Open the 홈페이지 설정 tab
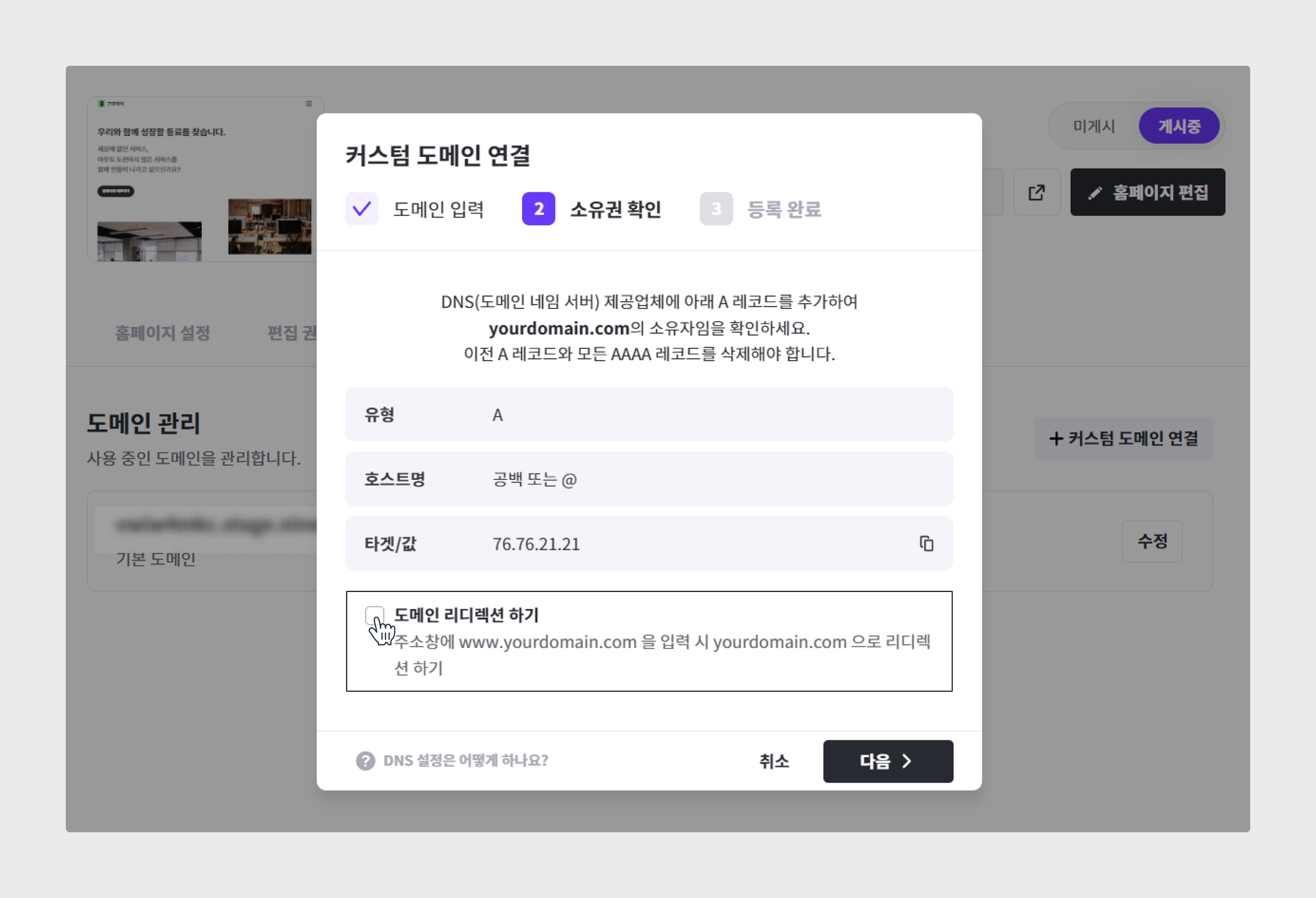The width and height of the screenshot is (1316, 898). pyautogui.click(x=162, y=333)
